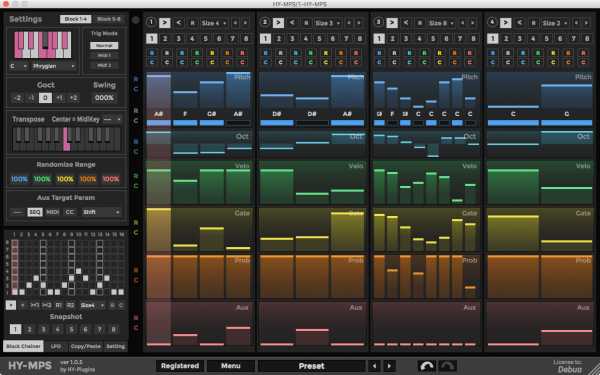Toggle second step on-off bar in block 2

click(x=312, y=123)
